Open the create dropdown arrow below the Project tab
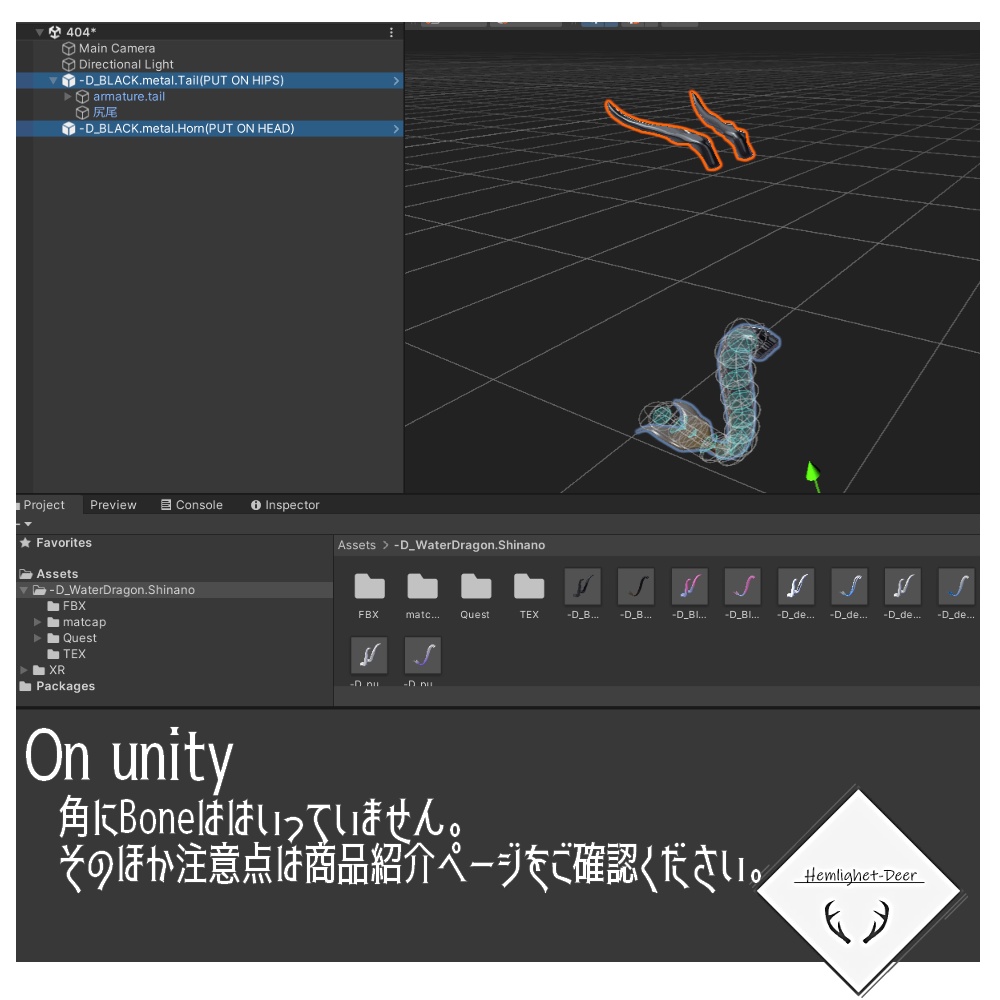 pos(28,524)
